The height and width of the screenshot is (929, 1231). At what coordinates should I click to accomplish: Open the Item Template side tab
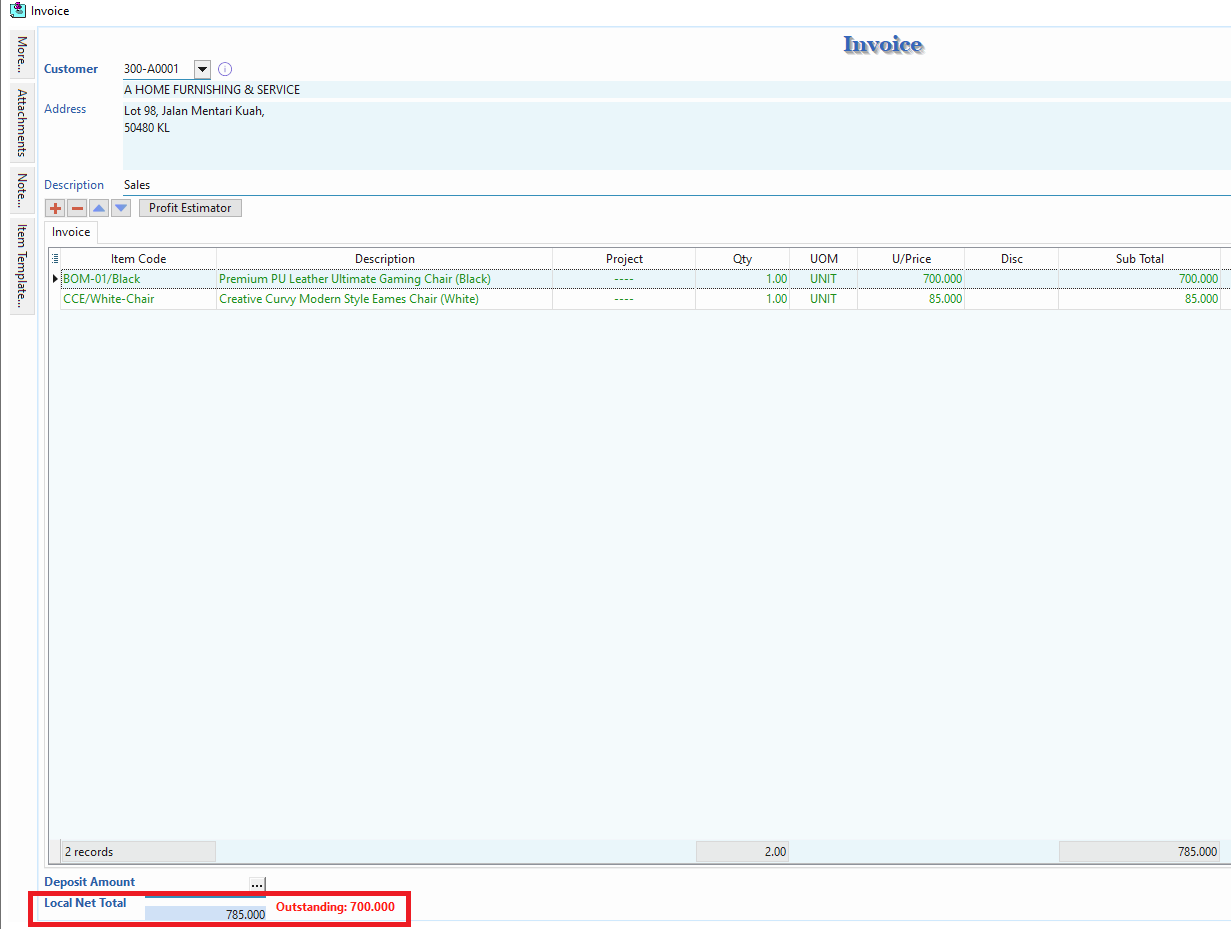coord(22,265)
